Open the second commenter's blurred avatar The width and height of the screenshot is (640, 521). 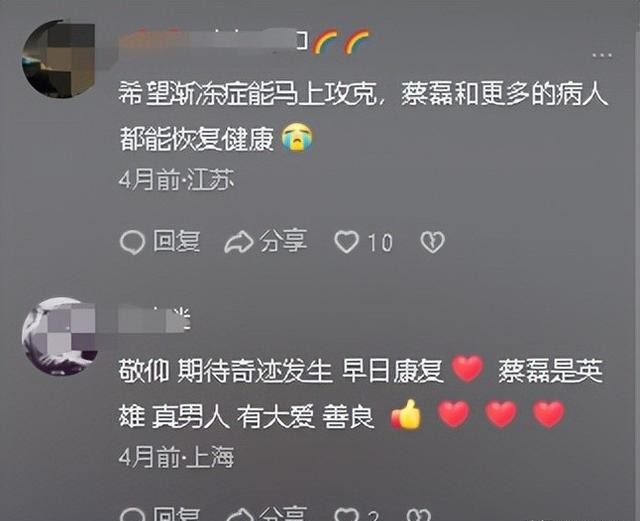click(x=59, y=336)
